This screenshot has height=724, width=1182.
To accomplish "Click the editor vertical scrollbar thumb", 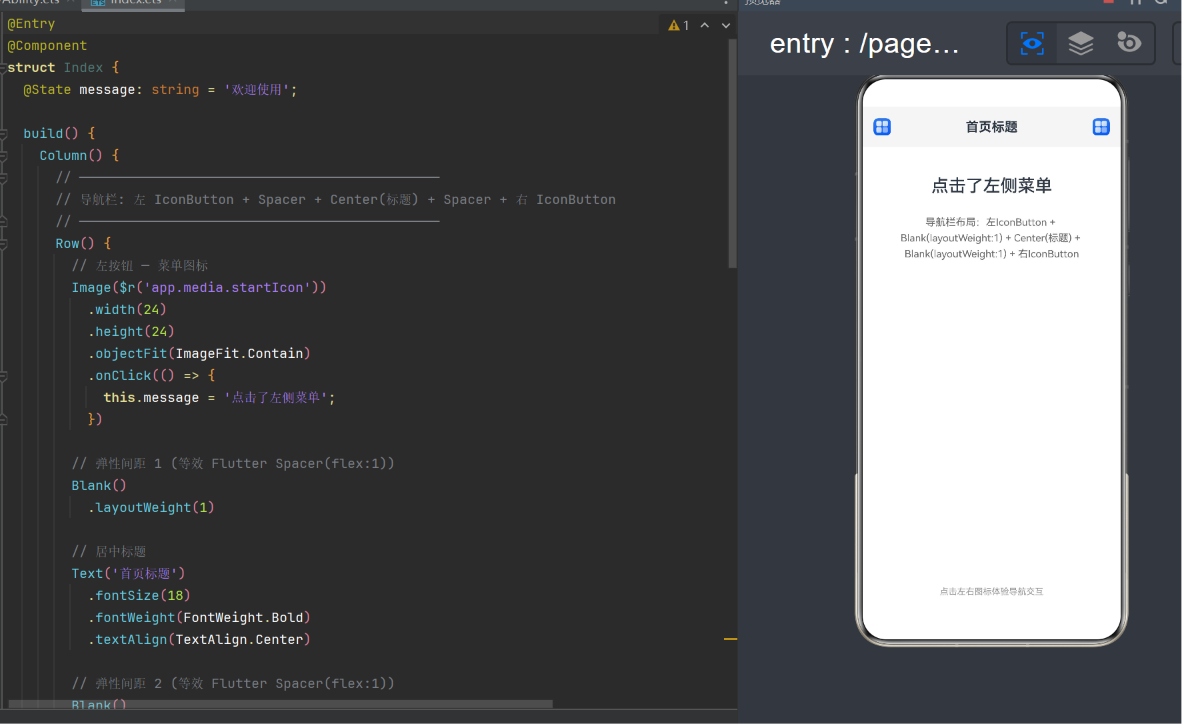I will pos(732,153).
